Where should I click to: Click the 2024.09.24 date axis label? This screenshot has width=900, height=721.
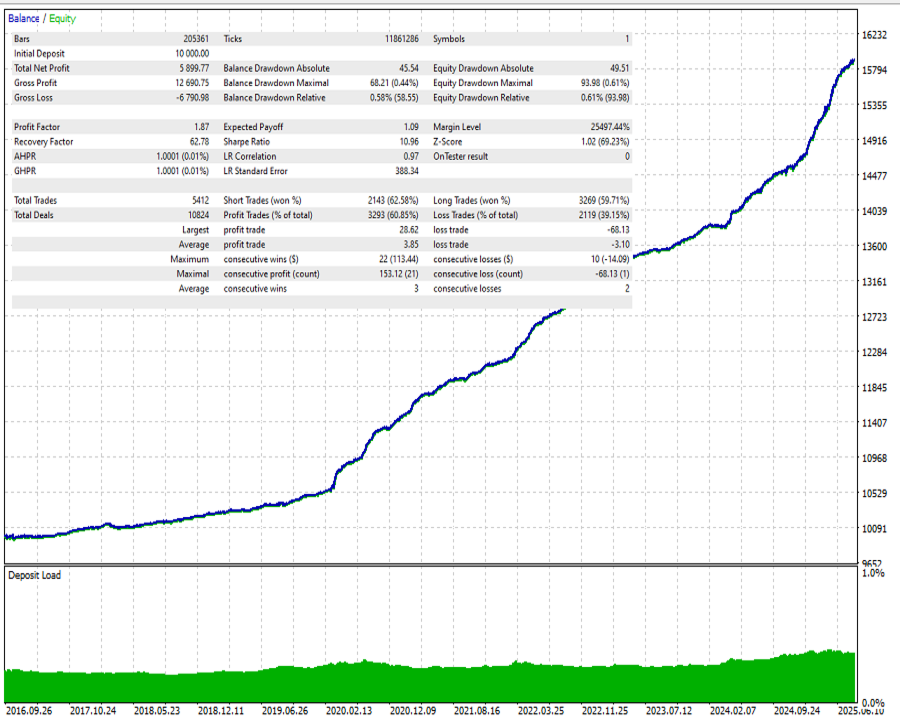[797, 711]
